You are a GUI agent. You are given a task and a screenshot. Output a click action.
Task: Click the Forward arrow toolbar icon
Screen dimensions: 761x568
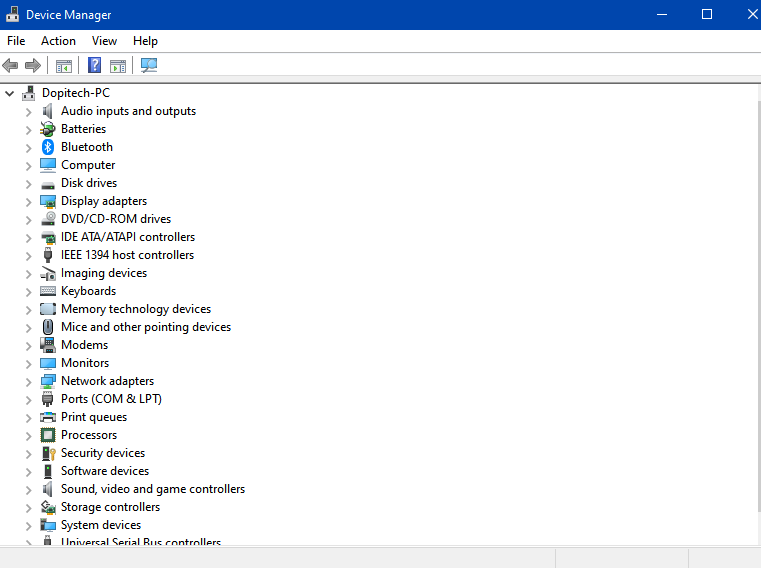coord(33,65)
